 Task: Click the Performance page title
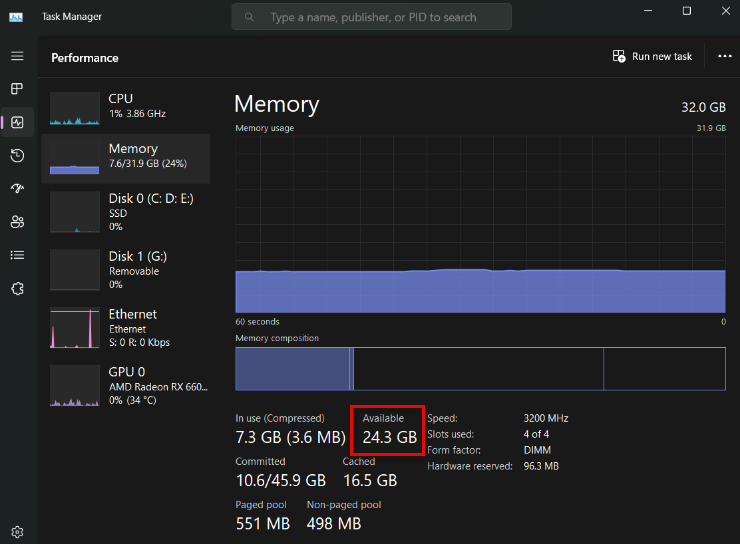[85, 58]
